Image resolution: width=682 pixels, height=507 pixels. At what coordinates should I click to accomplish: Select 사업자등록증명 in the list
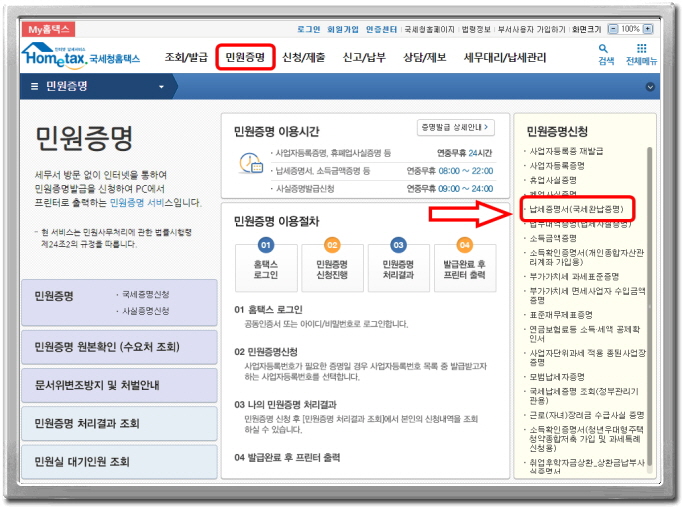click(x=557, y=166)
